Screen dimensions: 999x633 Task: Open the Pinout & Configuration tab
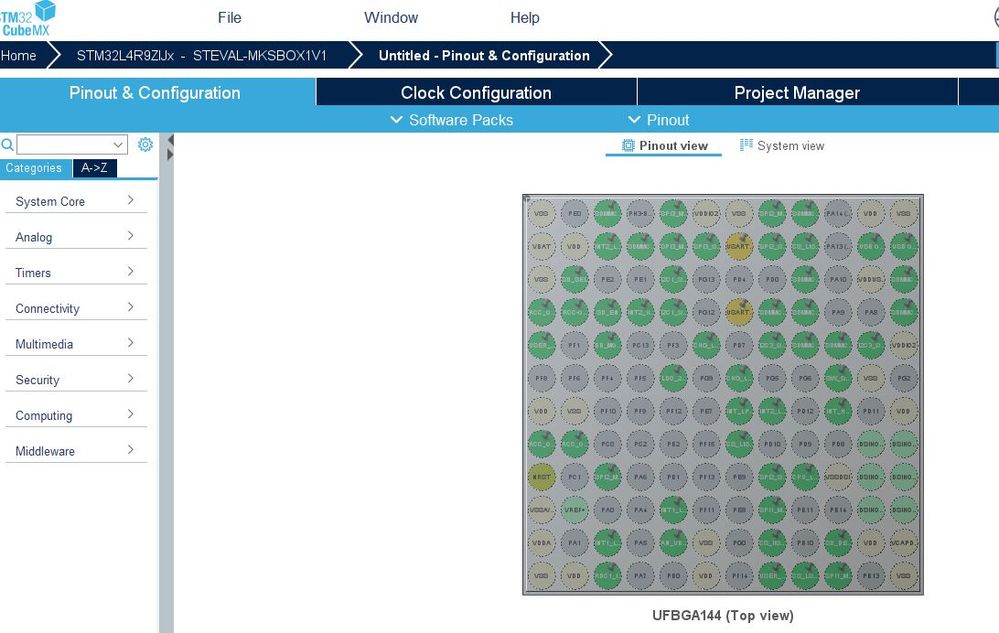155,93
